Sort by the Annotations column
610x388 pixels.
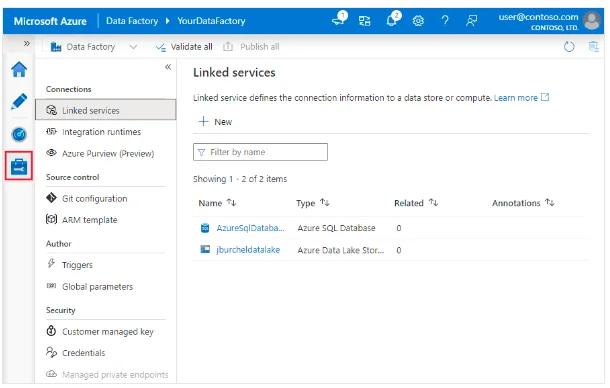click(523, 203)
